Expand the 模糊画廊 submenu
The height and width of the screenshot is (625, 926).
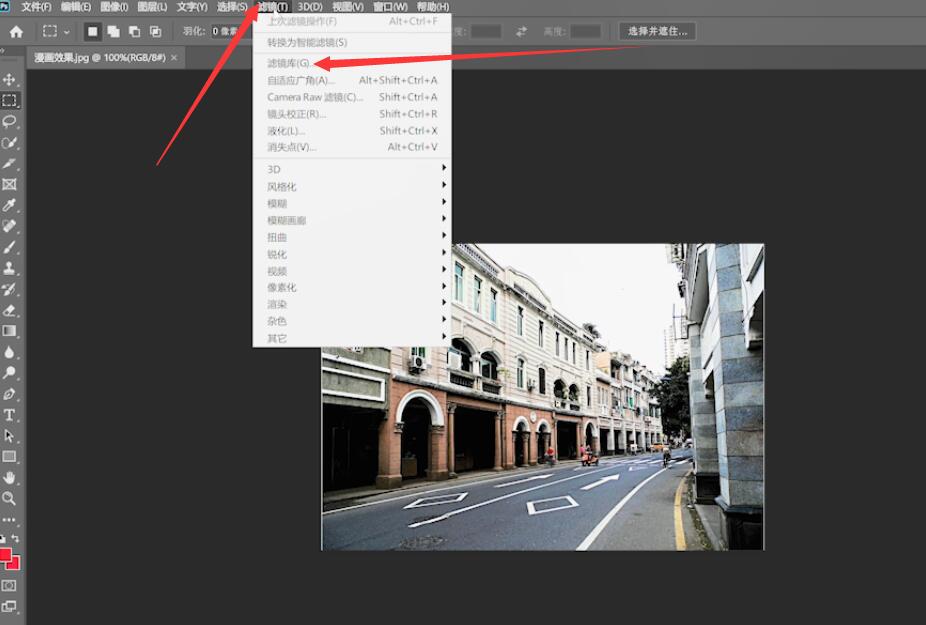pyautogui.click(x=352, y=220)
